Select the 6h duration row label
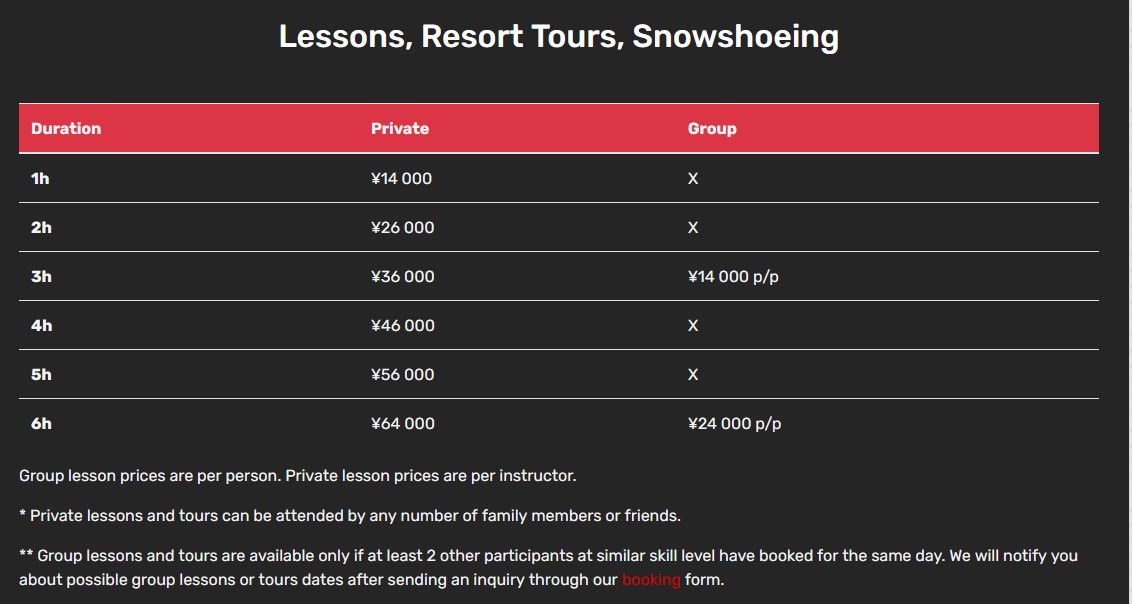The image size is (1132, 604). coord(41,424)
